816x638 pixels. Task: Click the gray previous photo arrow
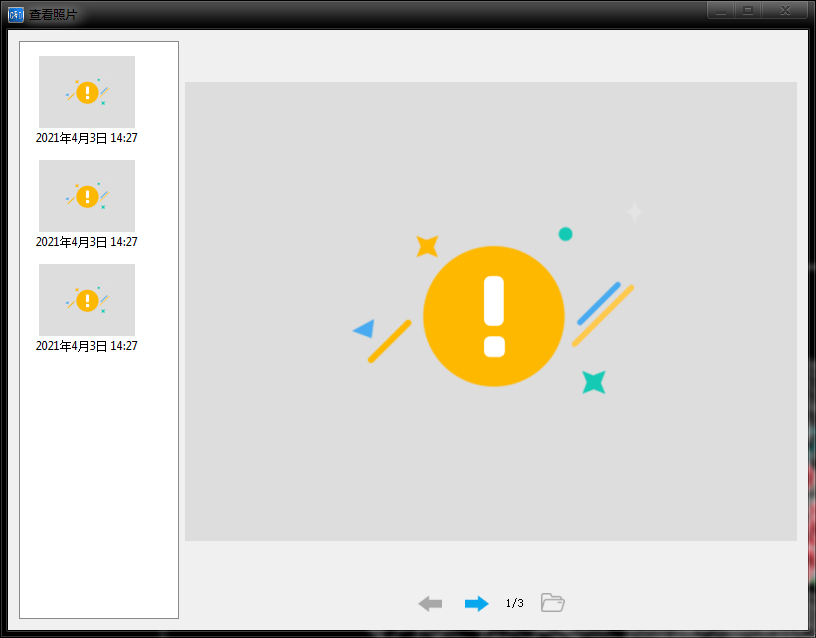pyautogui.click(x=430, y=604)
